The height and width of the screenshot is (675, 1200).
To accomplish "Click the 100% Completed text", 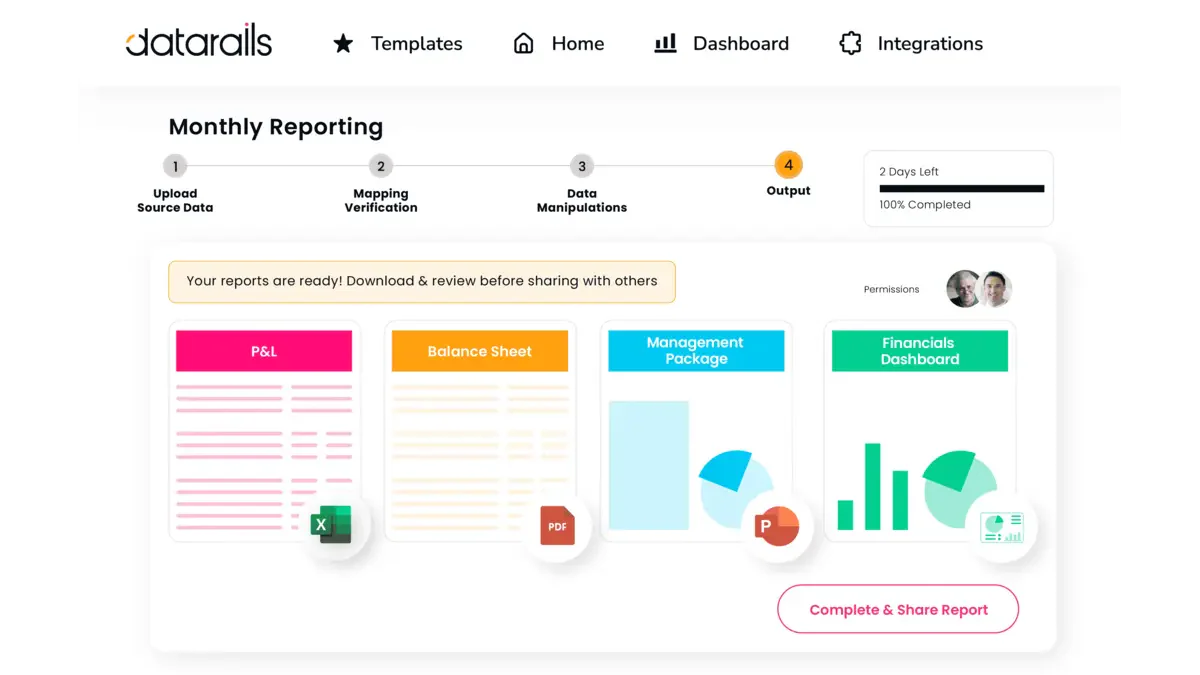I will point(925,205).
